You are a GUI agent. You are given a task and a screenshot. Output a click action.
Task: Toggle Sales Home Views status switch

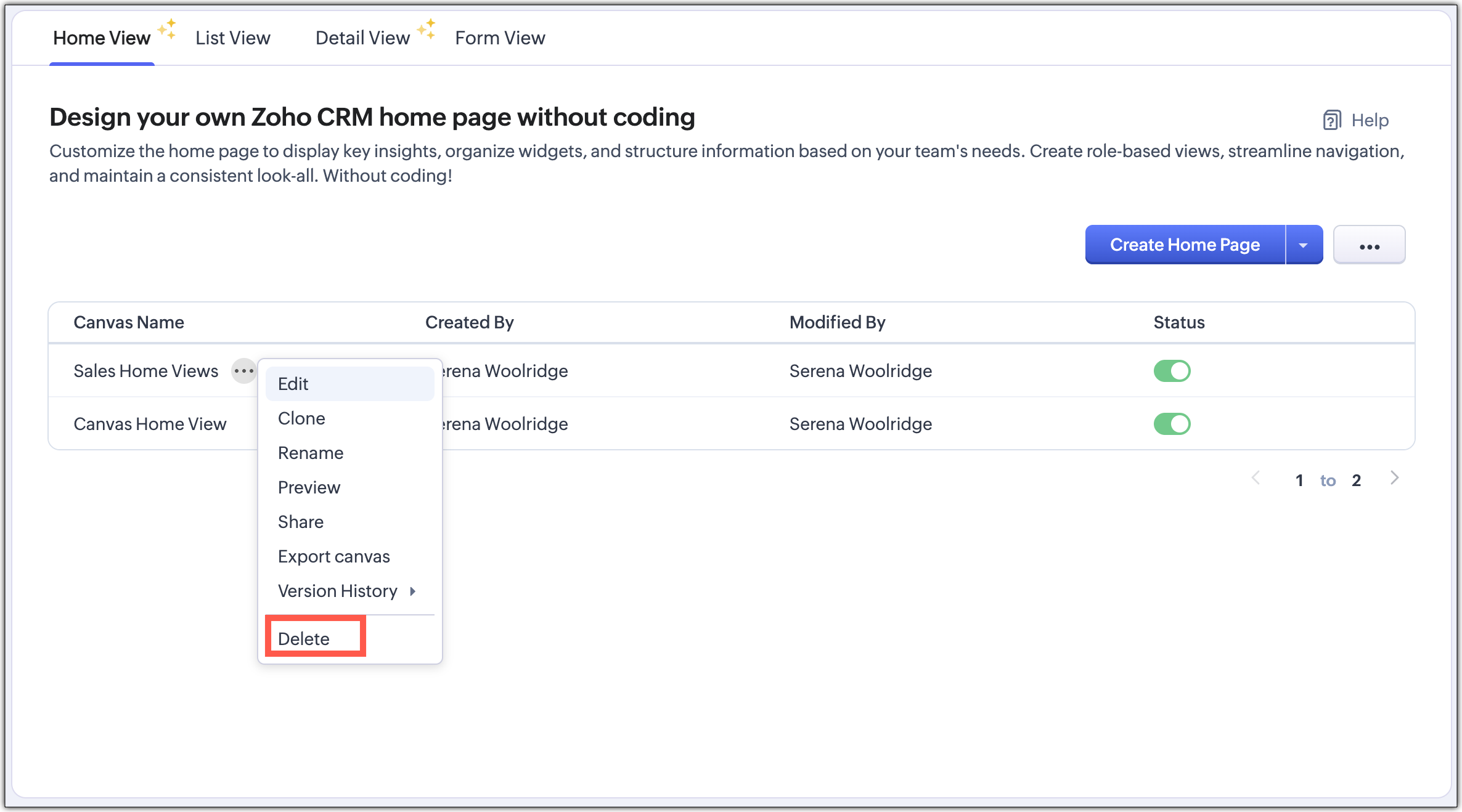tap(1172, 371)
